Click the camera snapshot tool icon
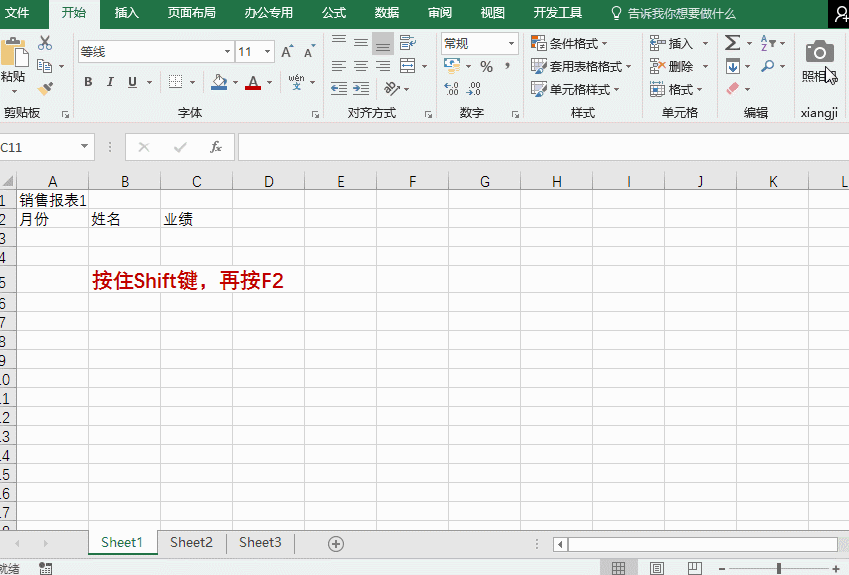The width and height of the screenshot is (849, 575). tap(819, 52)
